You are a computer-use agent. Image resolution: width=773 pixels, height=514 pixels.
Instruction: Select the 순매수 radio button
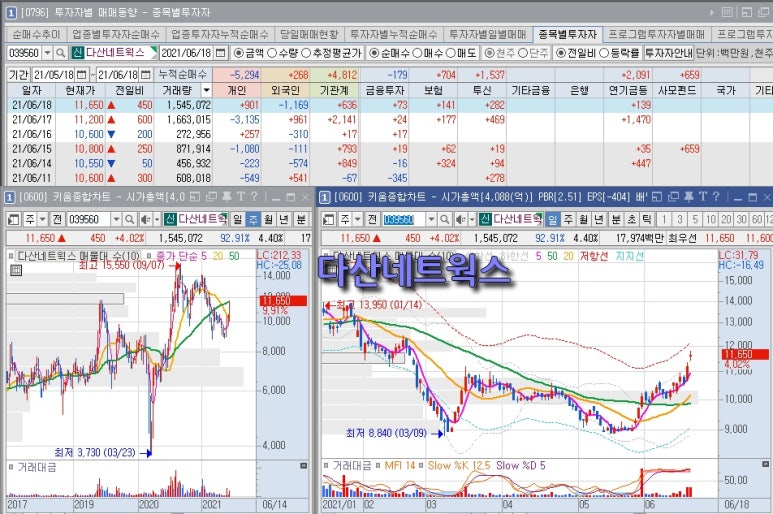tap(374, 53)
